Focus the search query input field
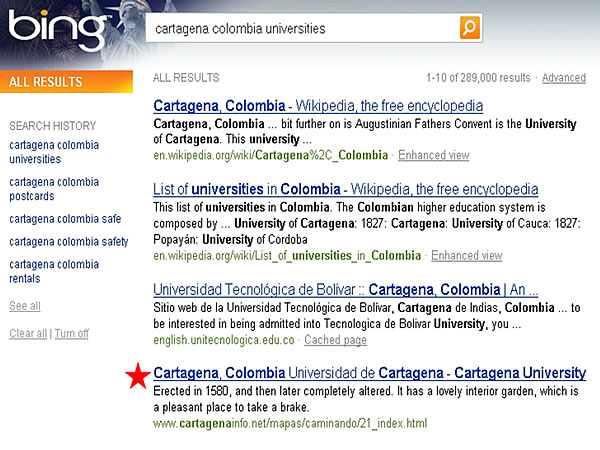 300,28
